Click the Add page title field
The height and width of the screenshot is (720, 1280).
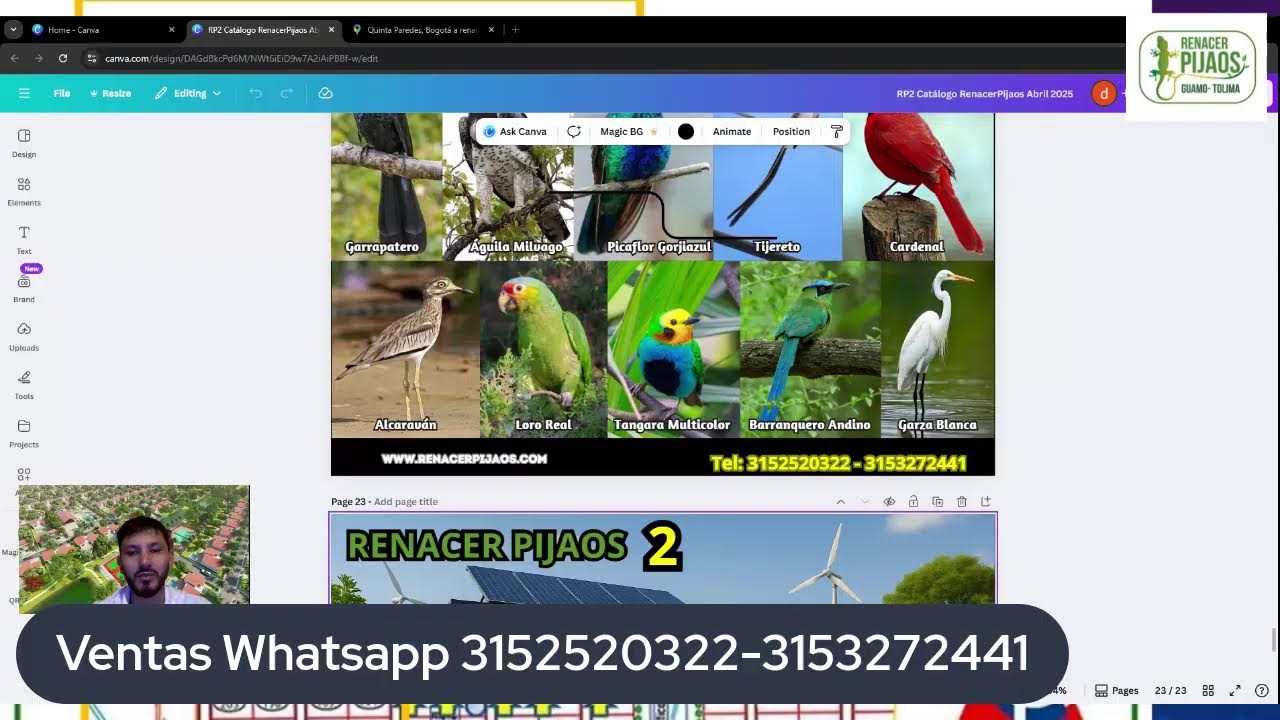coord(406,502)
